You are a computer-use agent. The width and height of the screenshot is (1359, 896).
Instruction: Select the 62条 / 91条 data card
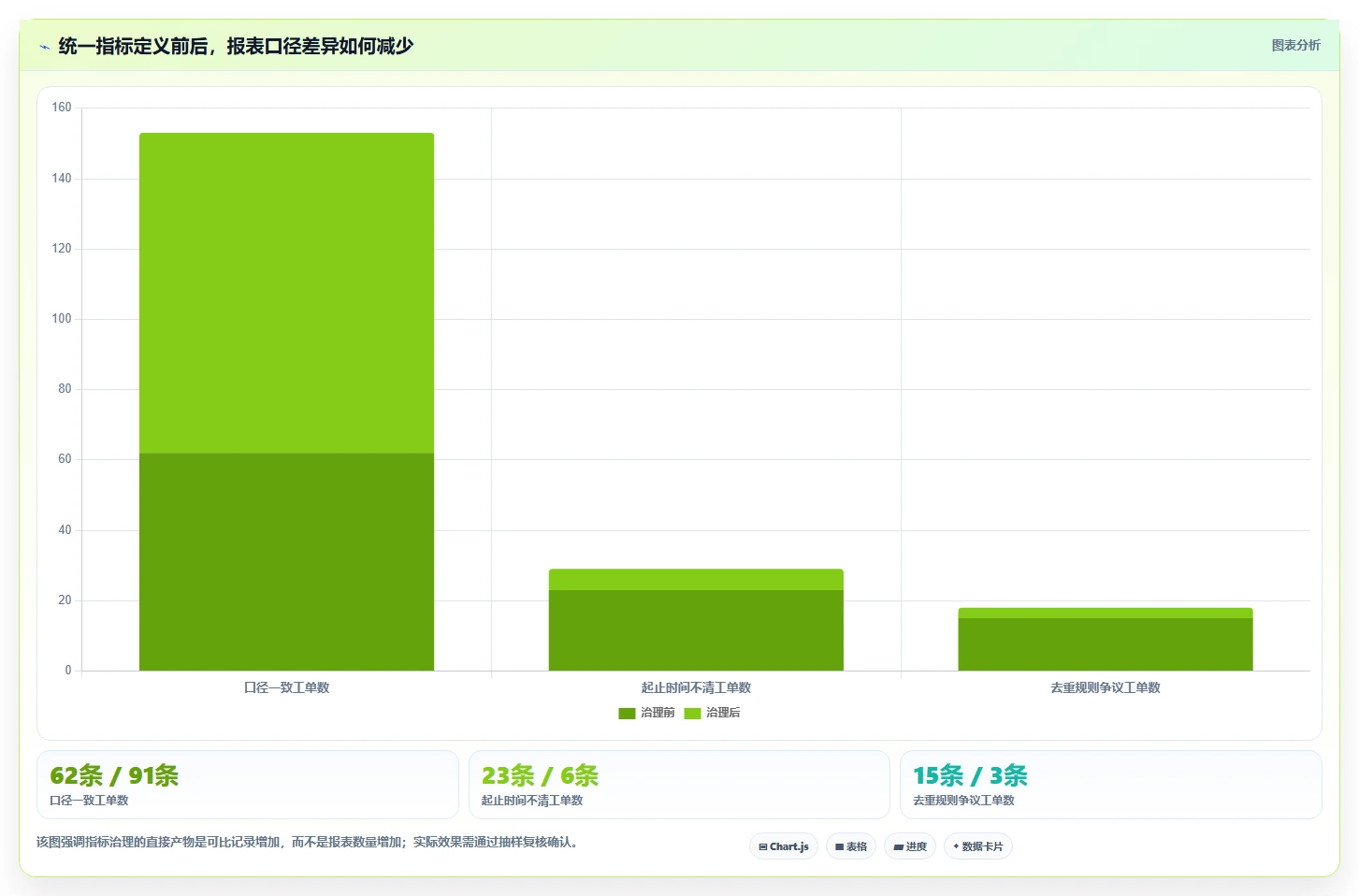248,785
